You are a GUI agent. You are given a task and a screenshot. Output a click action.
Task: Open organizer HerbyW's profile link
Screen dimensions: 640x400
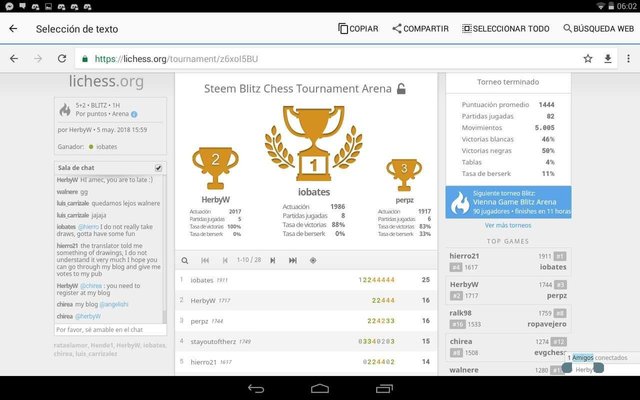point(80,130)
